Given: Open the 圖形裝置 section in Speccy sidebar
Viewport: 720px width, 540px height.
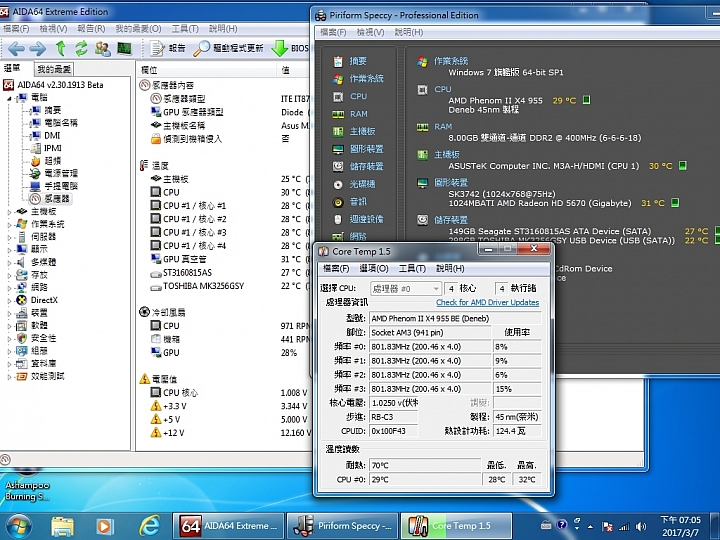Looking at the screenshot, I should [x=366, y=149].
